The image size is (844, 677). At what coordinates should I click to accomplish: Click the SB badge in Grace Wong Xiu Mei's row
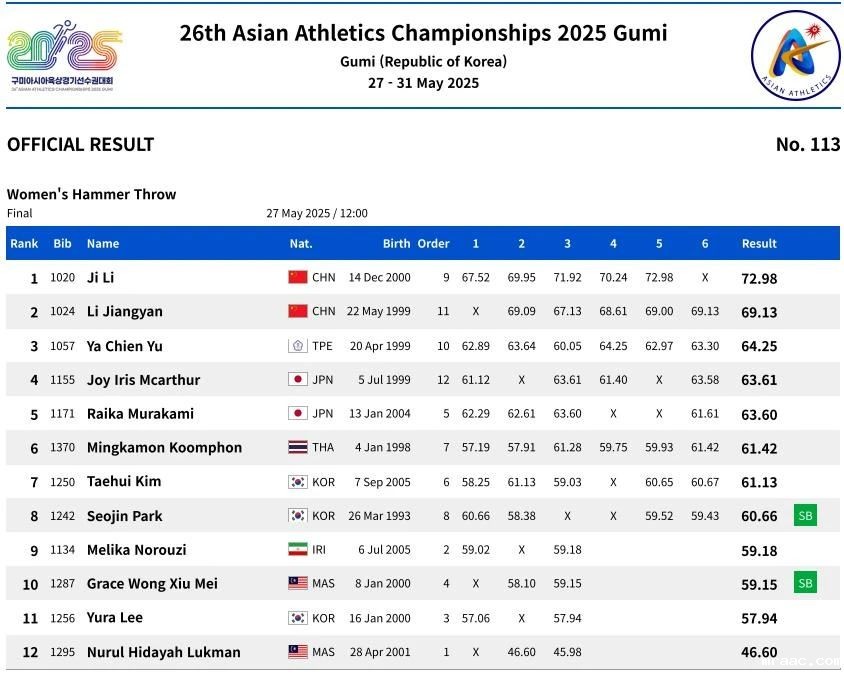[x=805, y=583]
